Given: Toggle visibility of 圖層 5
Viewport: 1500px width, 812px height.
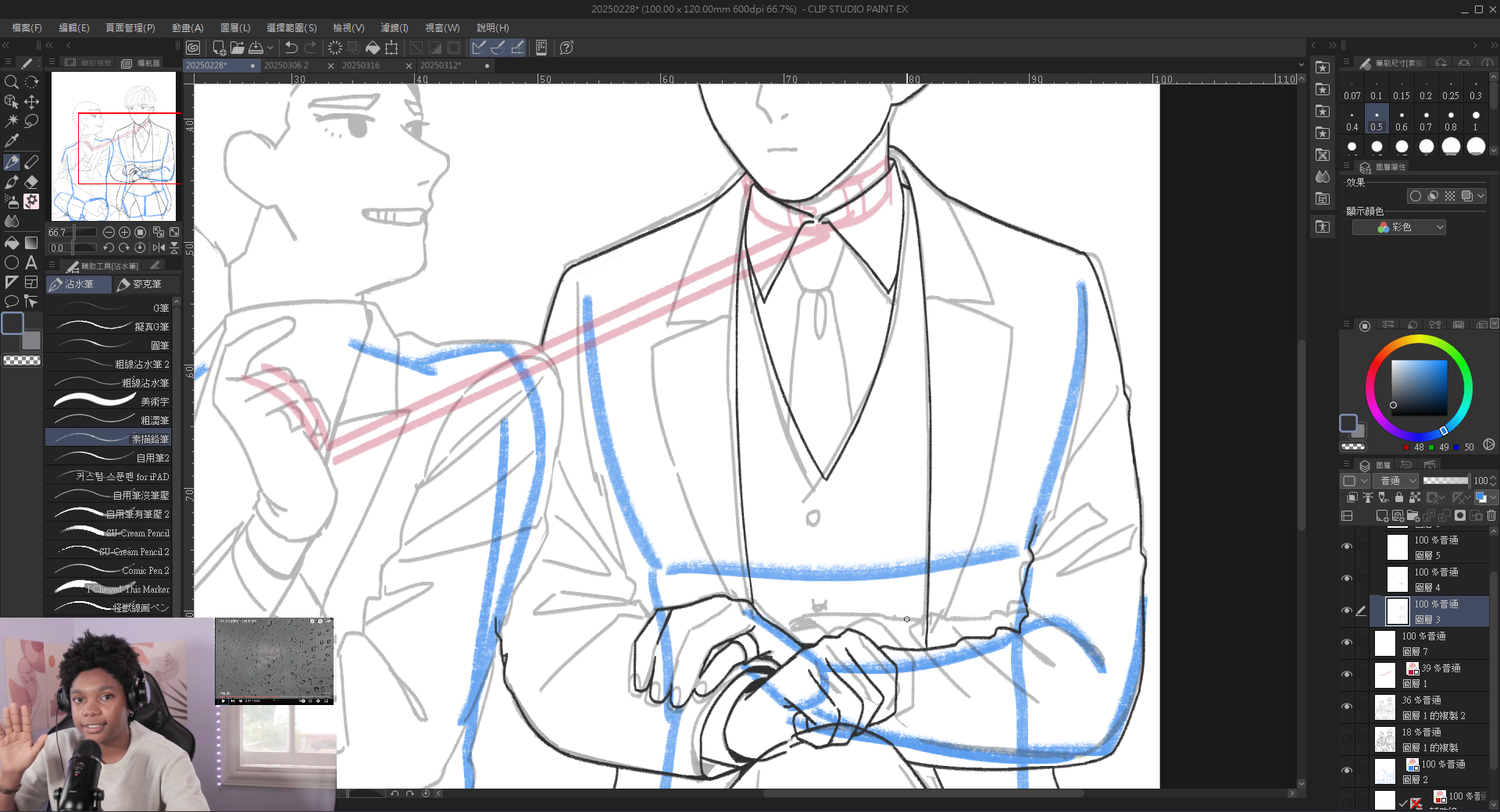Looking at the screenshot, I should click(x=1347, y=547).
